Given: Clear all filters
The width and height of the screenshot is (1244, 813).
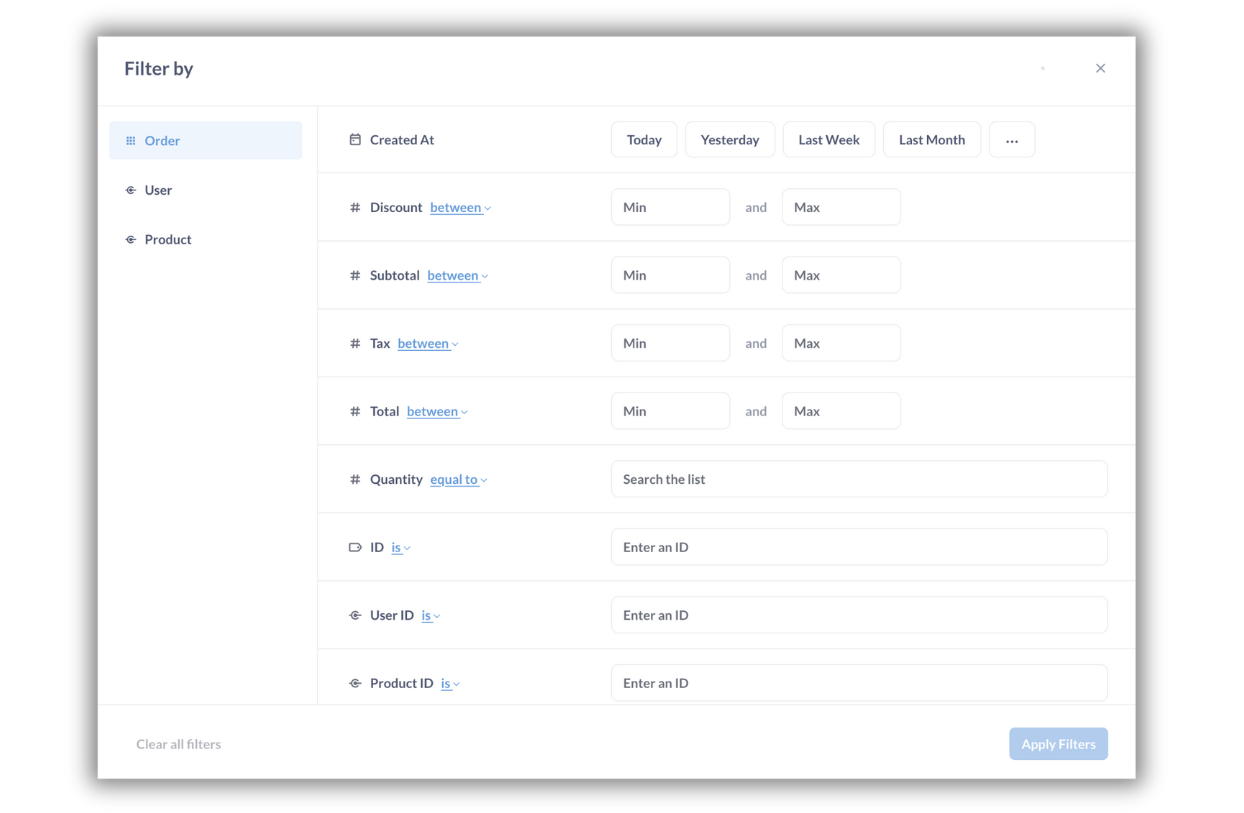Looking at the screenshot, I should point(178,744).
